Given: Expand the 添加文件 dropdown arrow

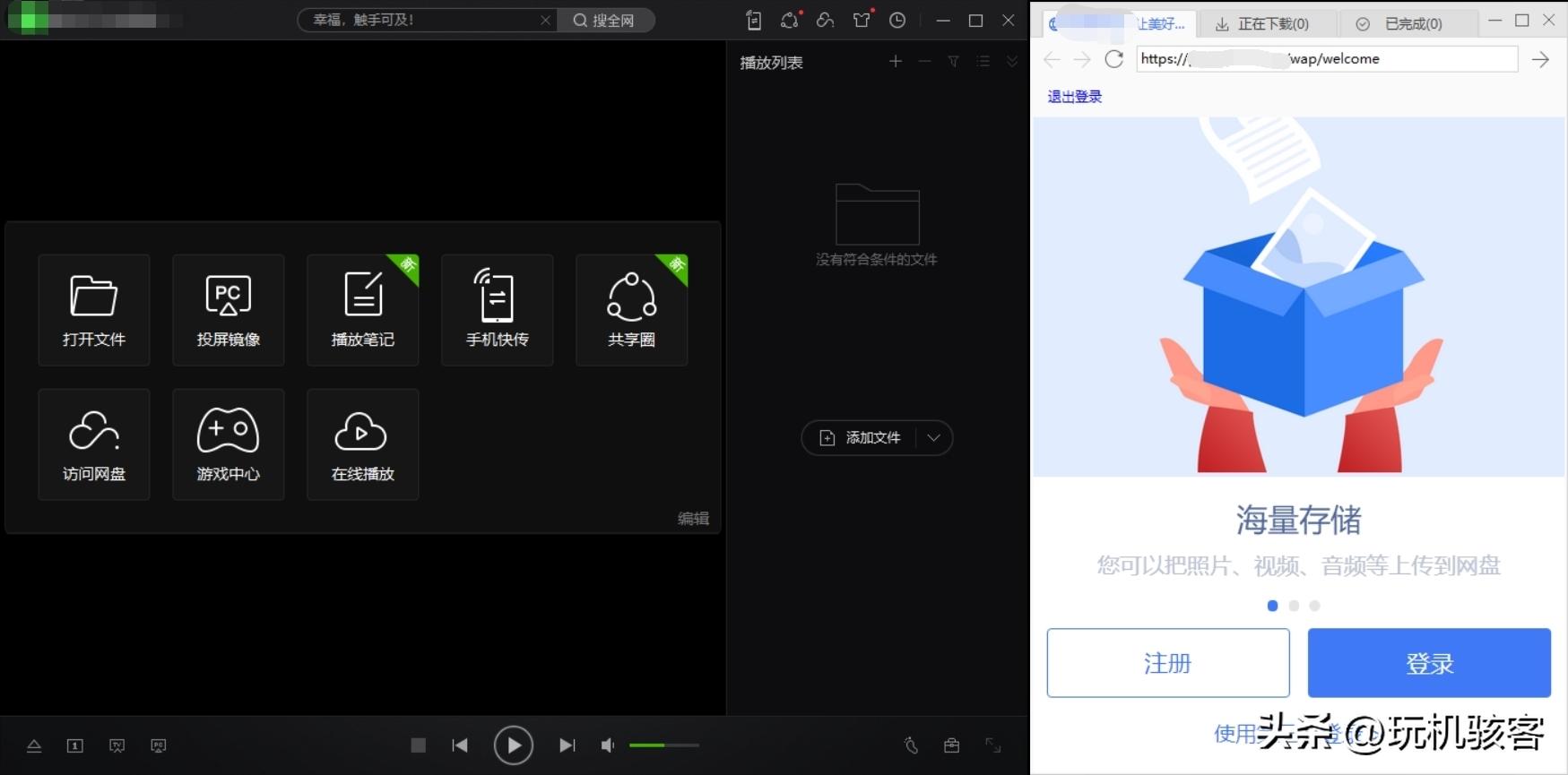Looking at the screenshot, I should coord(934,438).
